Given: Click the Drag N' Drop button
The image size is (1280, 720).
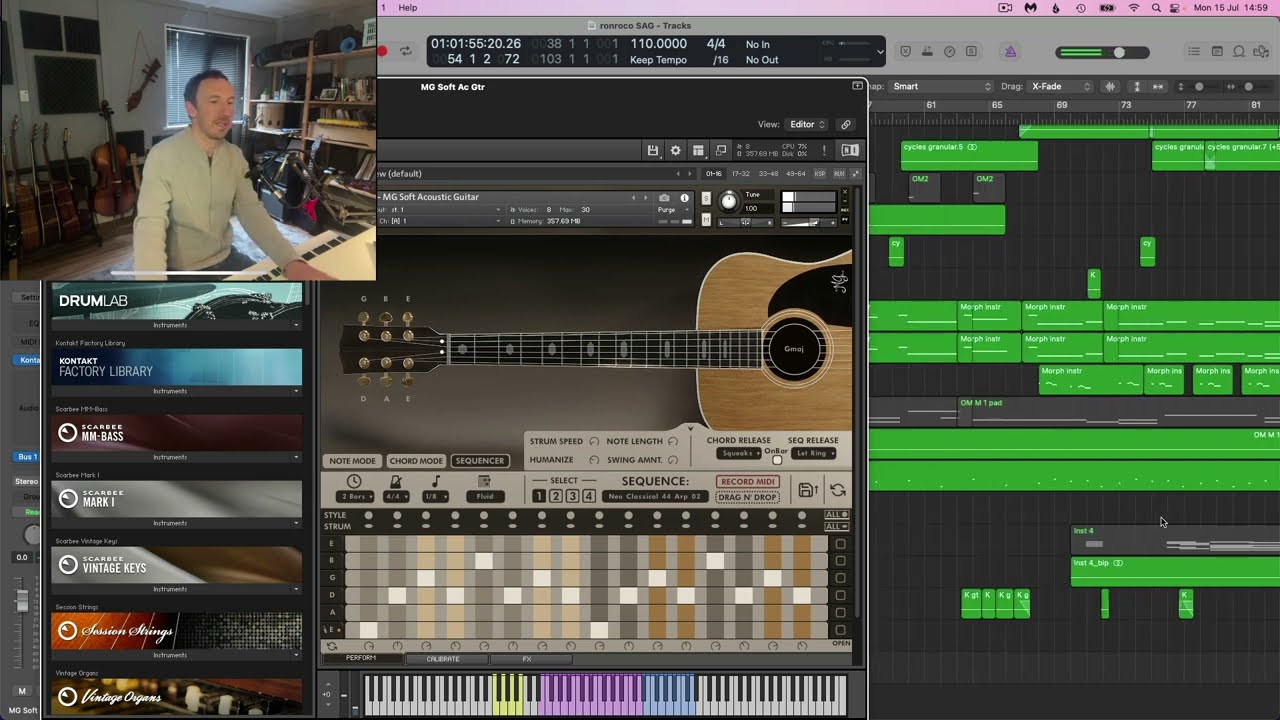Looking at the screenshot, I should click(747, 497).
